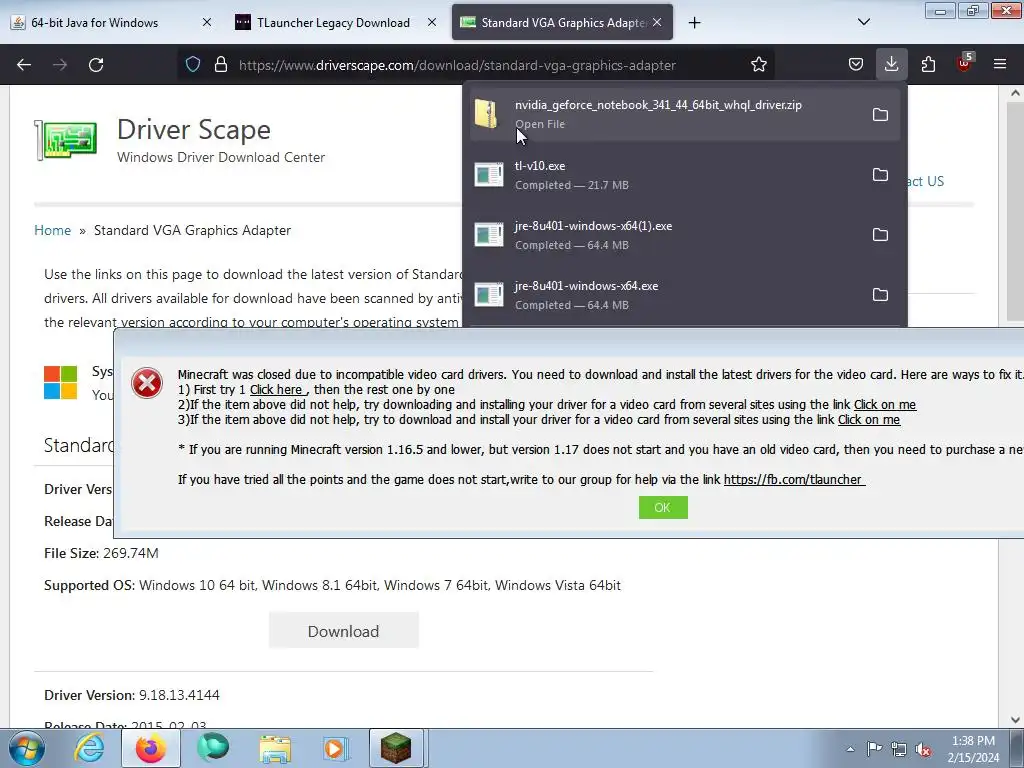The width and height of the screenshot is (1024, 768).
Task: Follow the 'Click here' link in step 1
Action: [277, 390]
